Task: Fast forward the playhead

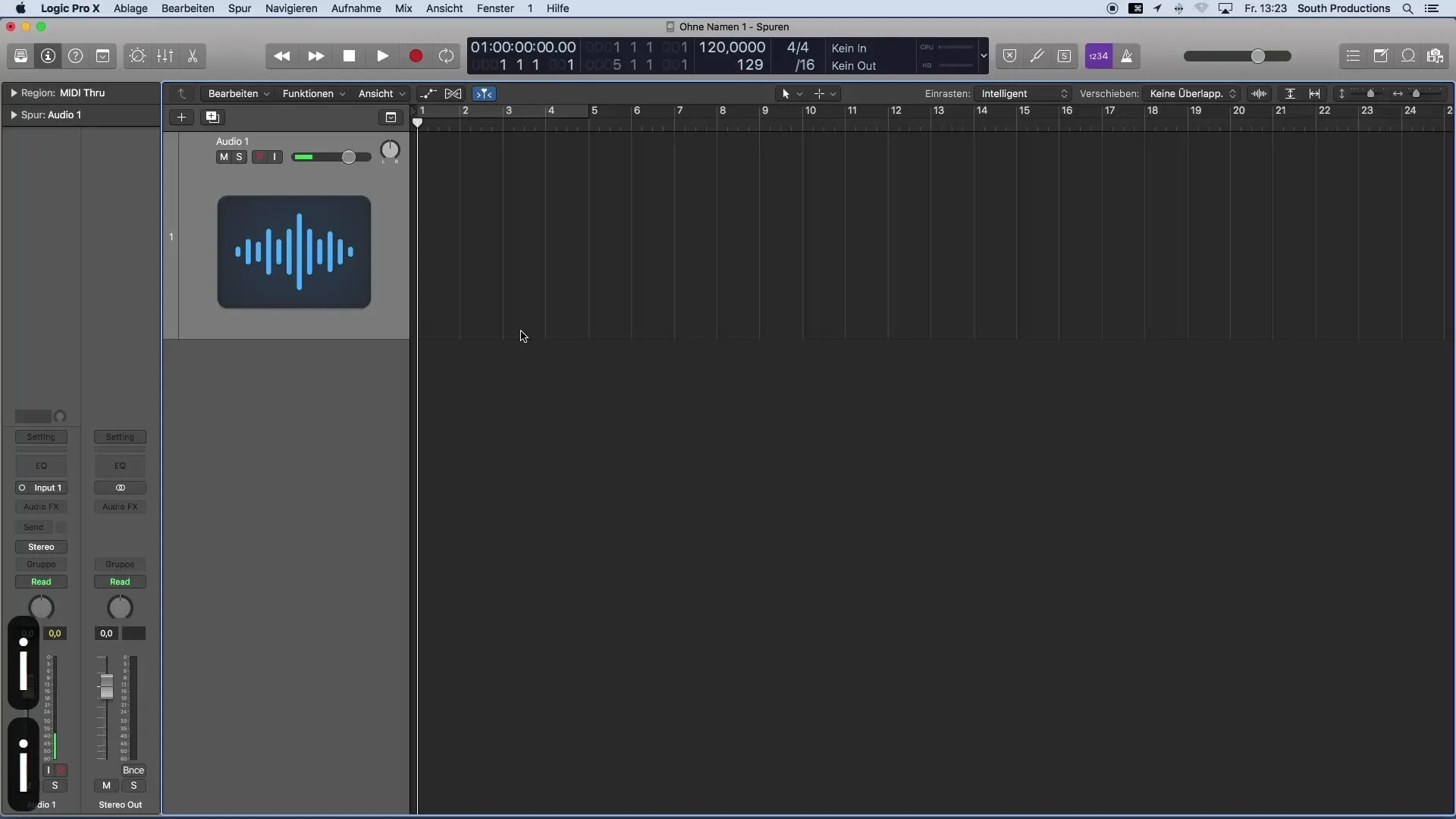Action: point(315,56)
